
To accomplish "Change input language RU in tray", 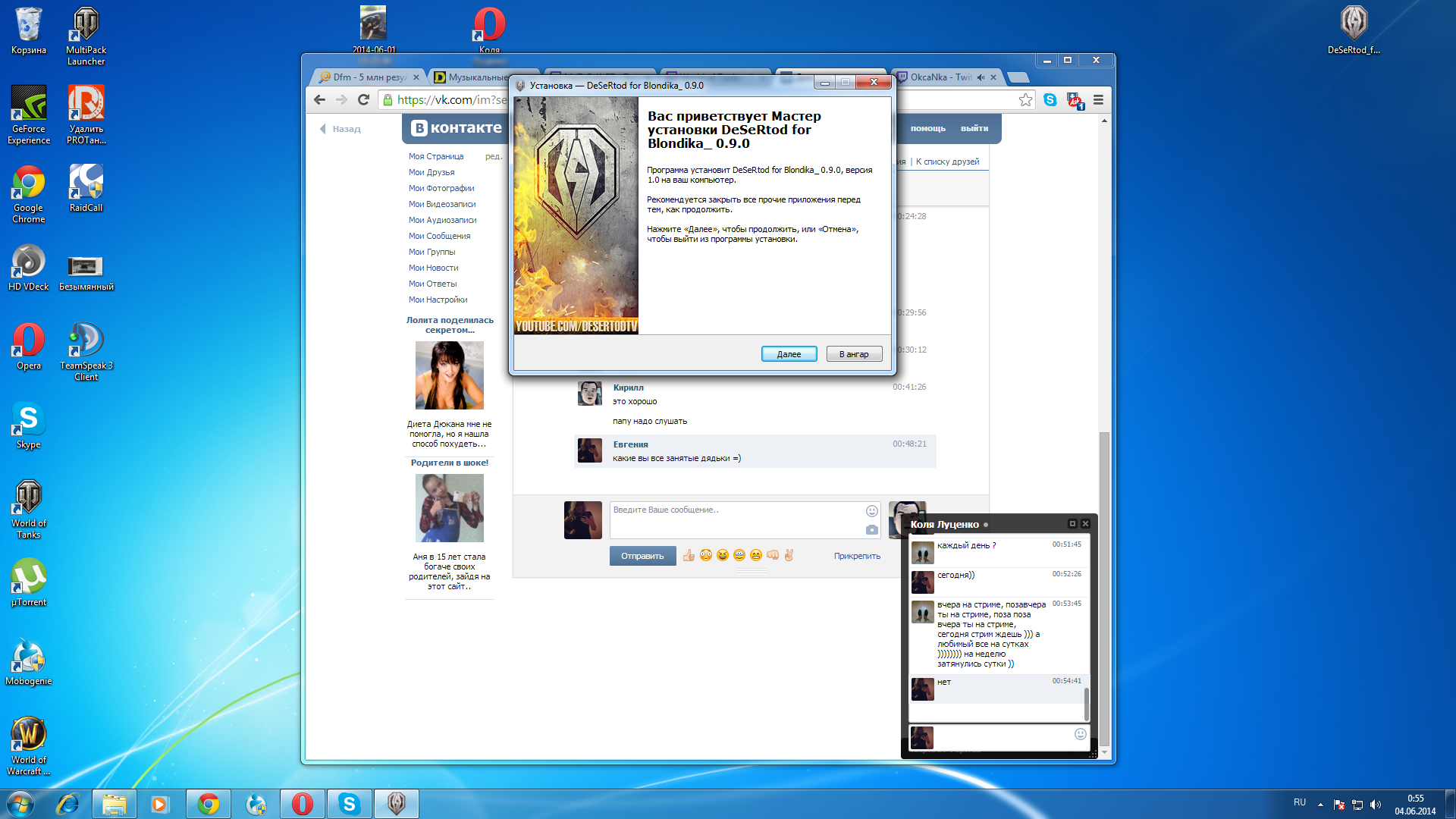I will coord(1300,802).
